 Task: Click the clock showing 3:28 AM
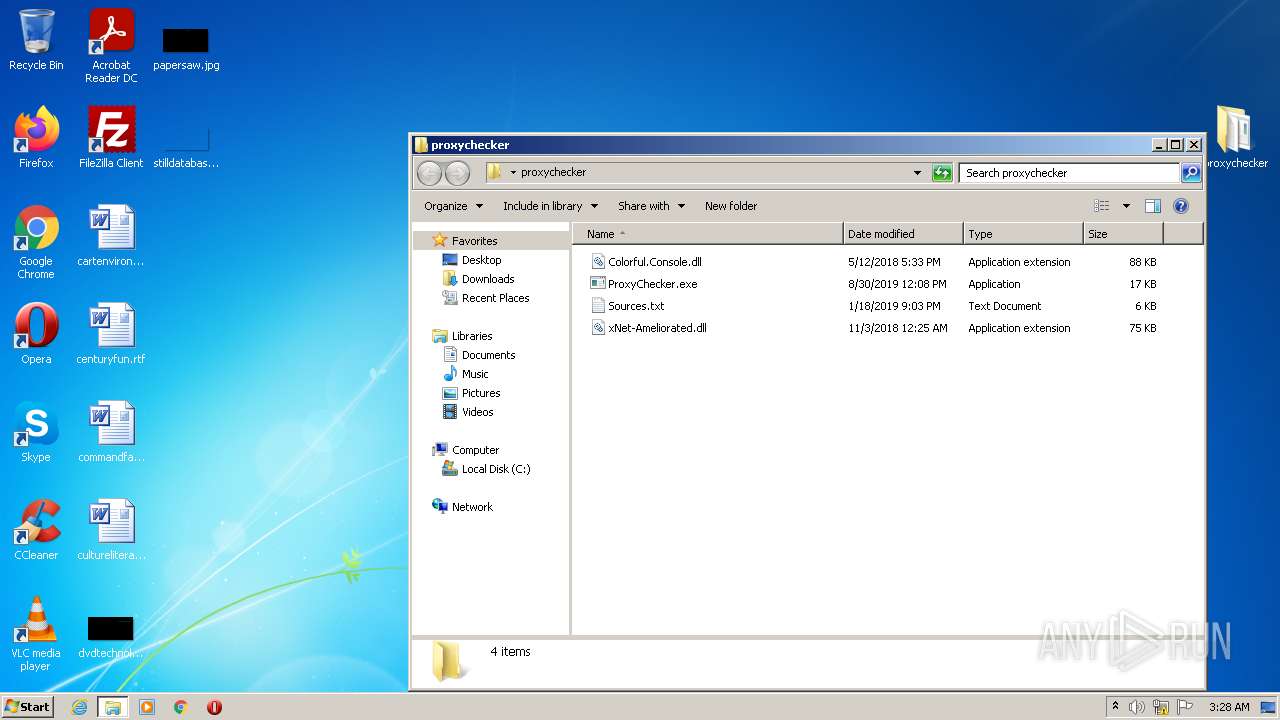[x=1229, y=707]
